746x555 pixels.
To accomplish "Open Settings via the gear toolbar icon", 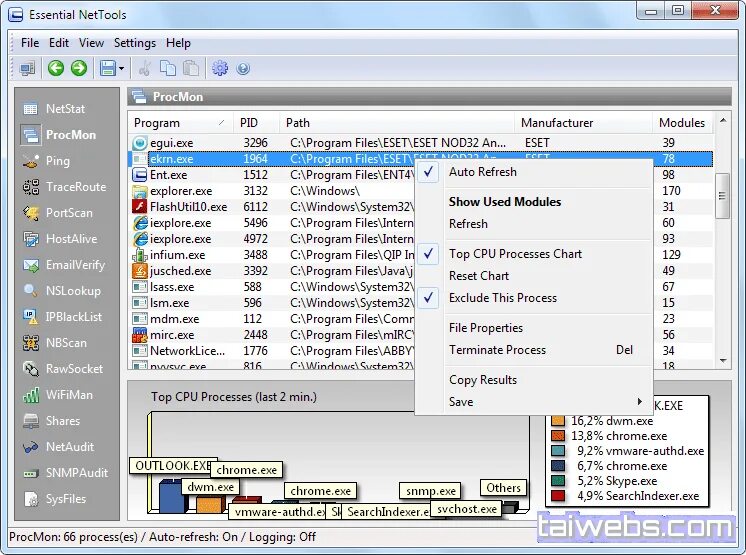I will click(220, 68).
